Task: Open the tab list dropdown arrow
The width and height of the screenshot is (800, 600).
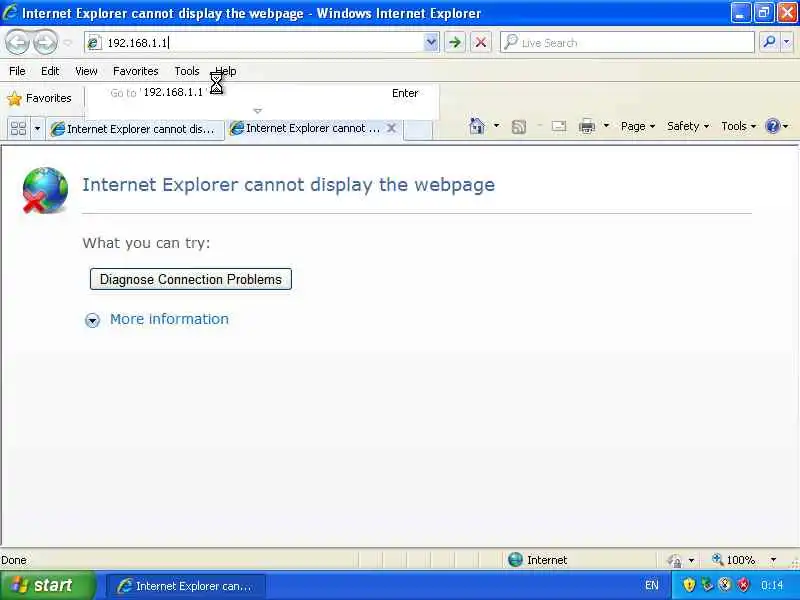Action: [x=37, y=128]
